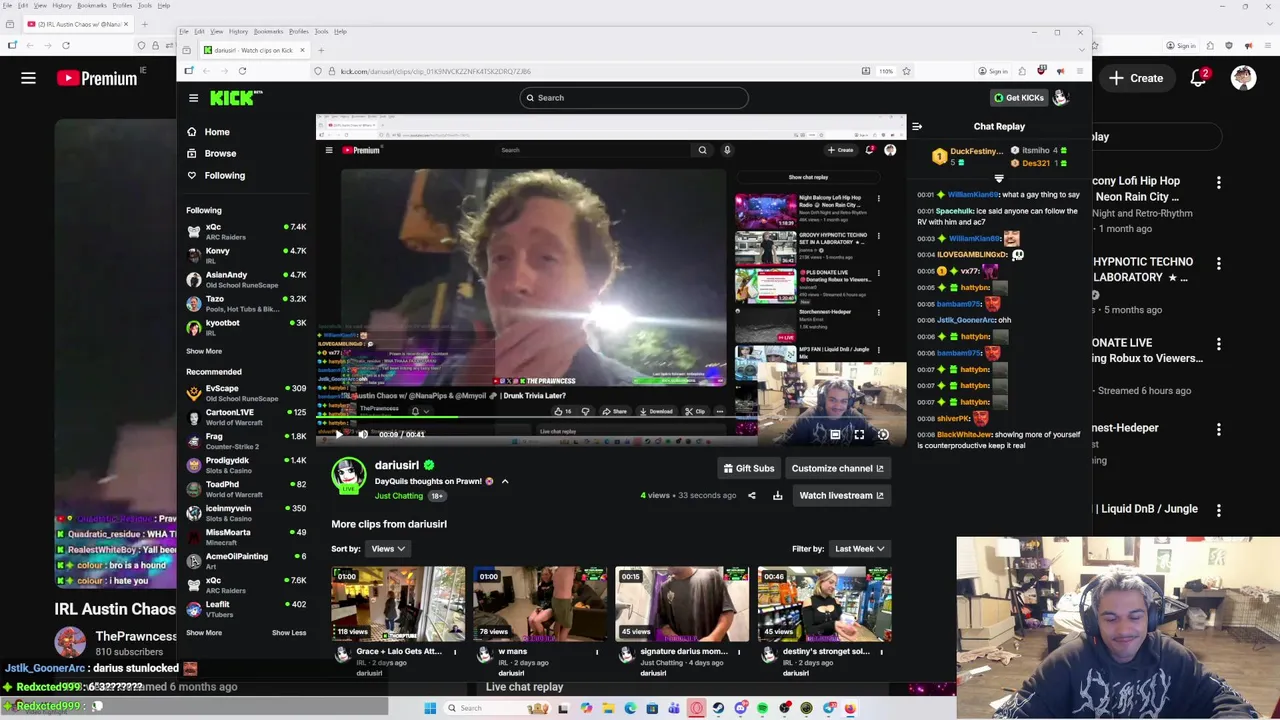Open the History menu in Kick window
This screenshot has height=720, width=1280.
click(238, 31)
